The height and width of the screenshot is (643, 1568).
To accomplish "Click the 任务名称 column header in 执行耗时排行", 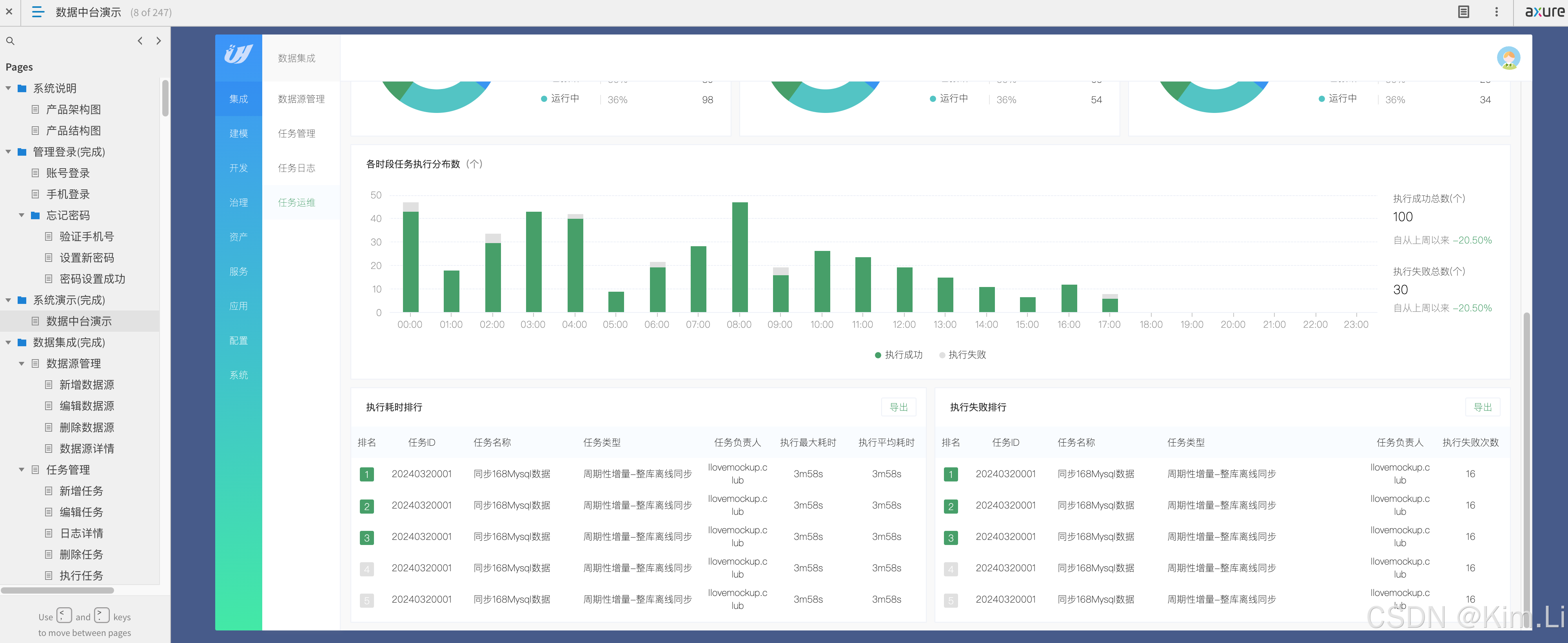I will click(x=492, y=443).
